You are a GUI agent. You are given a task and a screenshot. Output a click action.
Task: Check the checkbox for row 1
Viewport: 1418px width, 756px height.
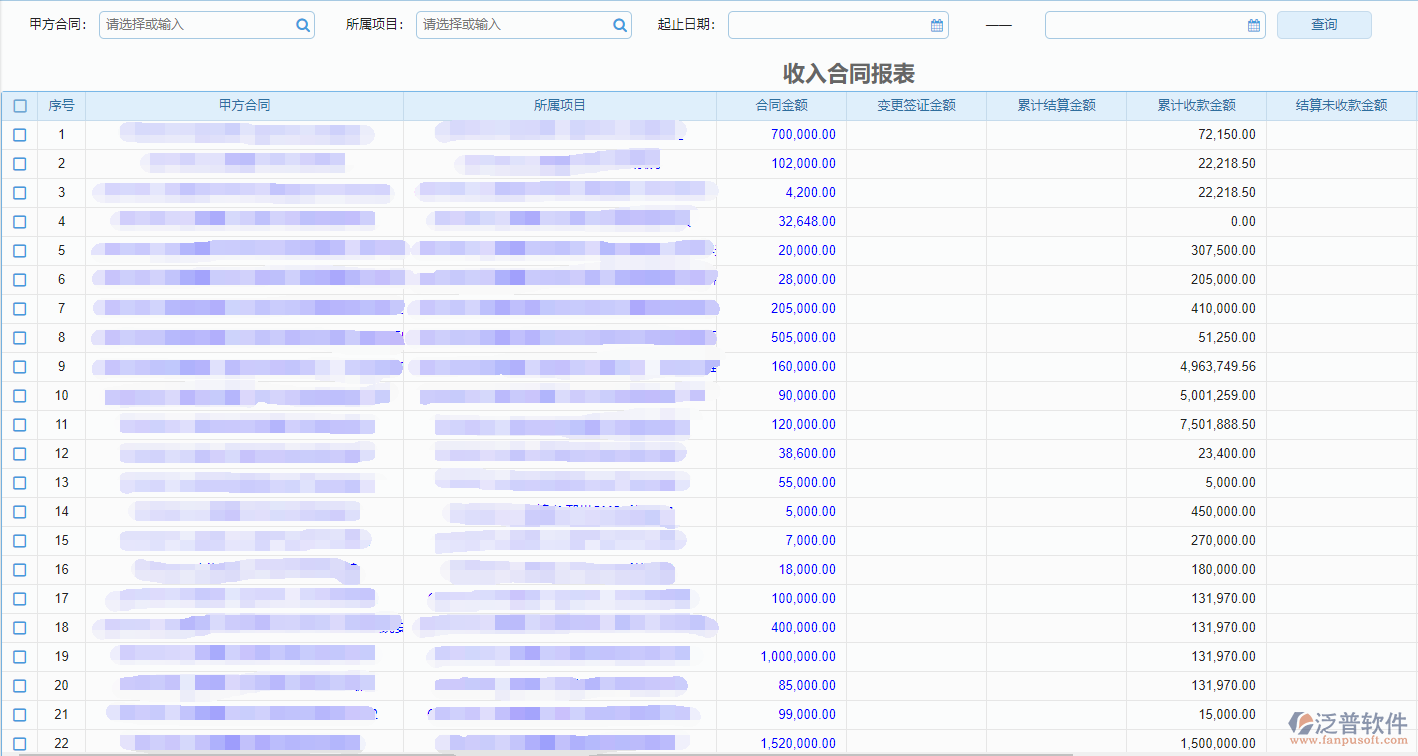(x=19, y=134)
